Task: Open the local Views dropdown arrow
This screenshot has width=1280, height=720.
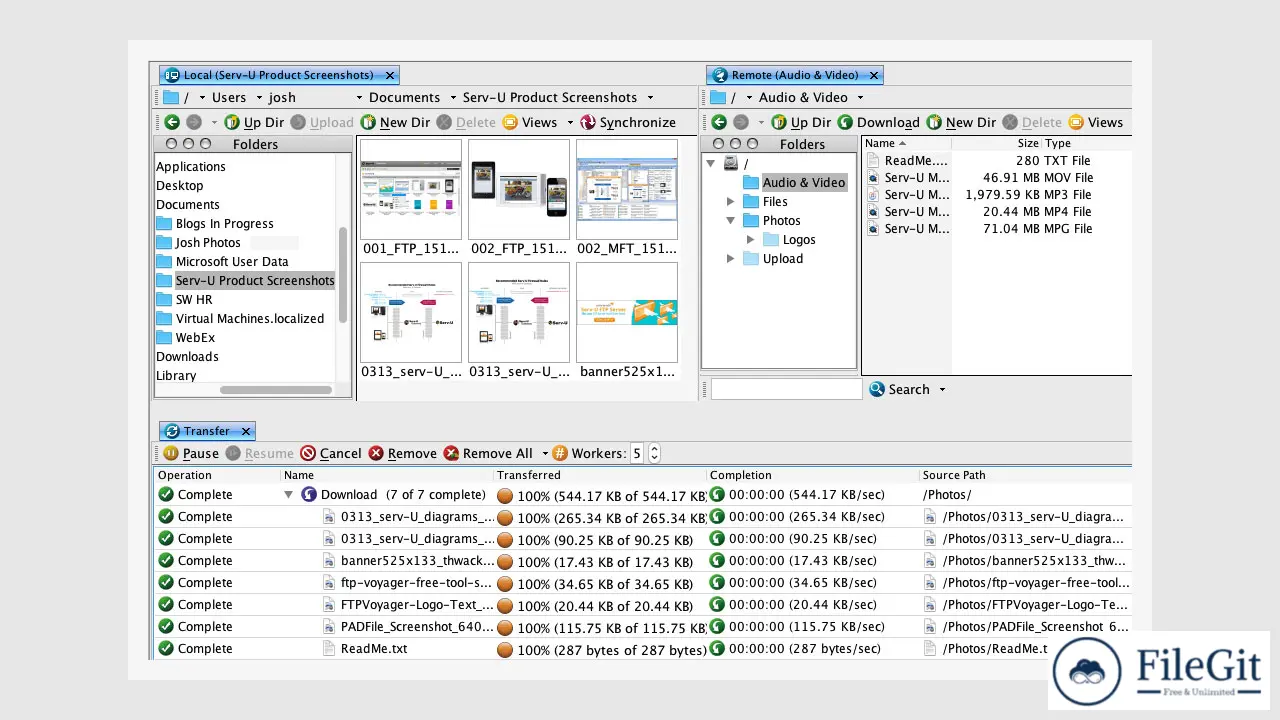Action: tap(570, 123)
